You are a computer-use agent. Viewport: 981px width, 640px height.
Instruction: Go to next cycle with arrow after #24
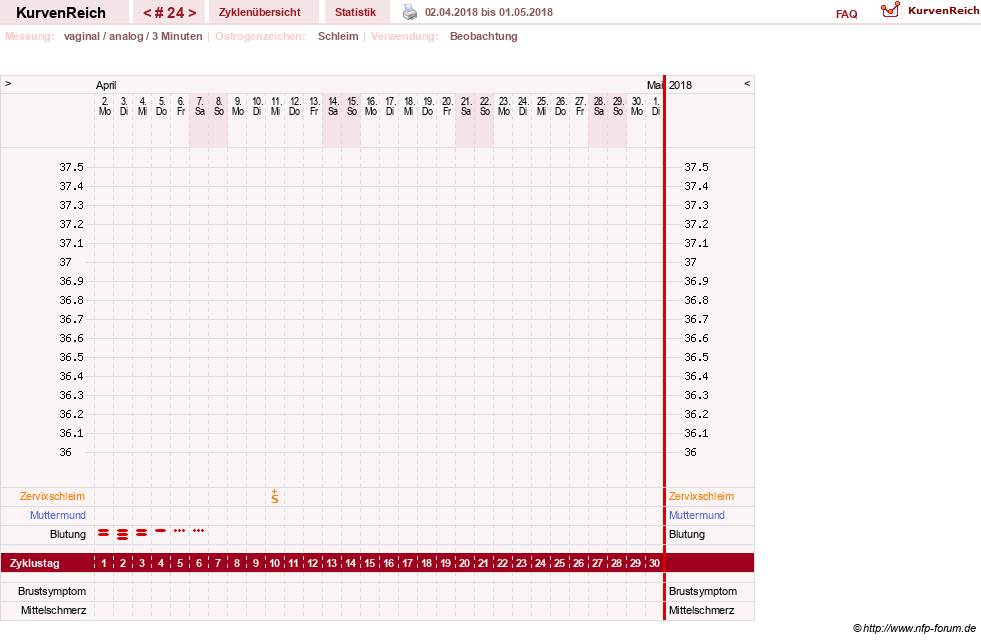192,13
